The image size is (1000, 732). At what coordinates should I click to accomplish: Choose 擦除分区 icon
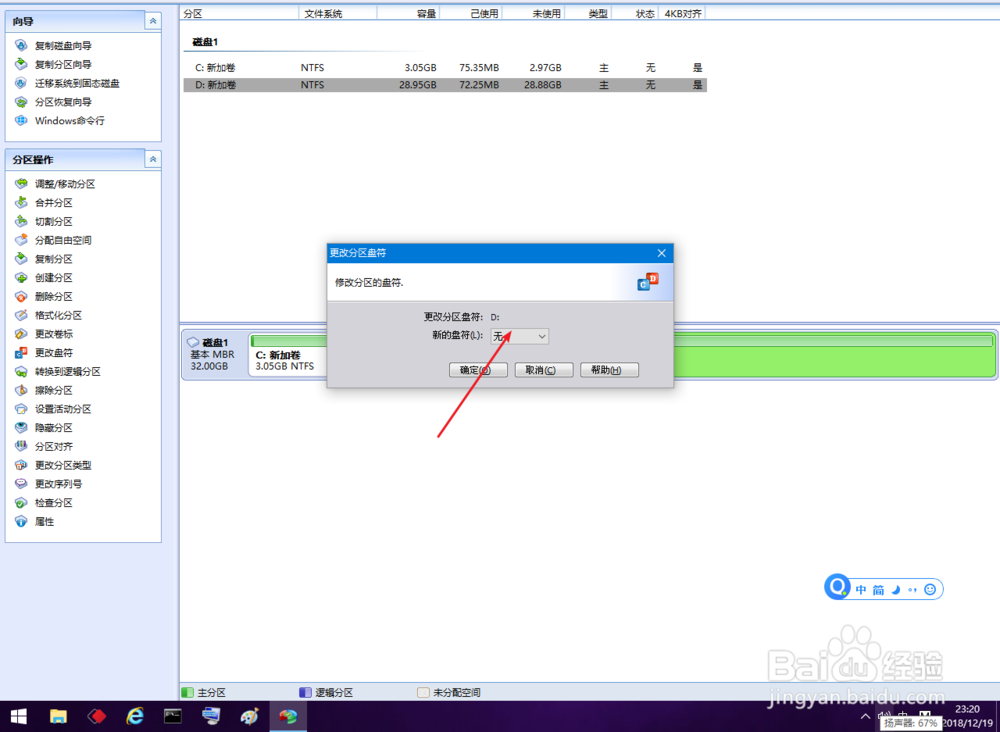click(x=21, y=390)
